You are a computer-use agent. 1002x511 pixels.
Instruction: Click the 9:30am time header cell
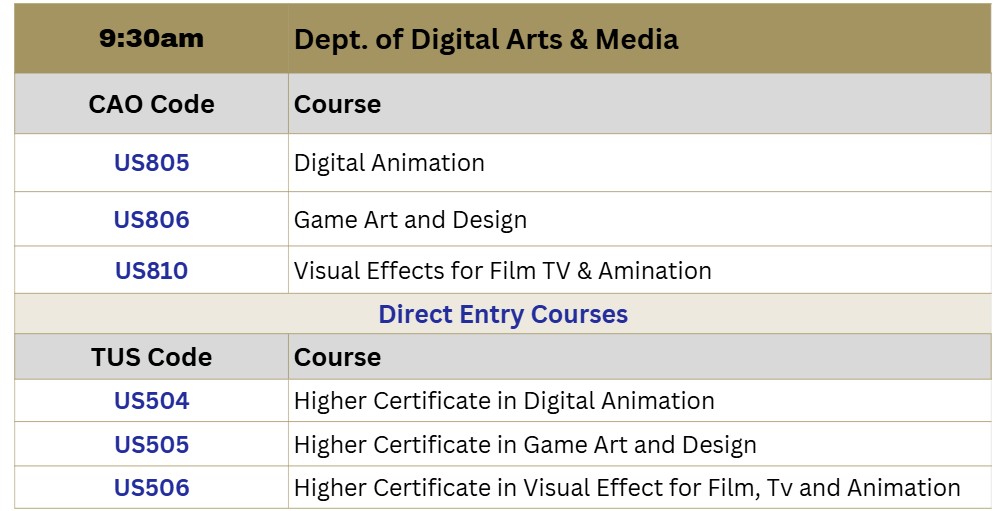[x=151, y=40]
